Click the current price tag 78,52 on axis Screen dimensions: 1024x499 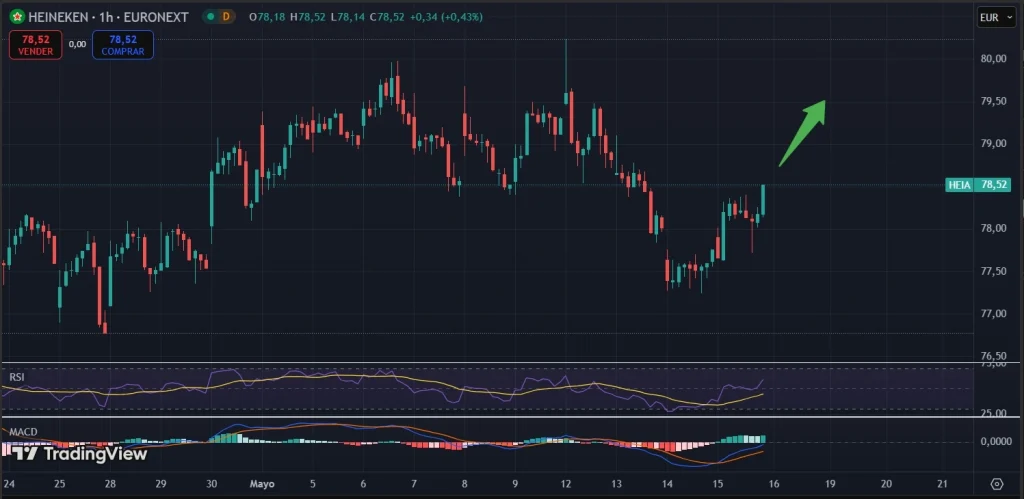click(993, 185)
